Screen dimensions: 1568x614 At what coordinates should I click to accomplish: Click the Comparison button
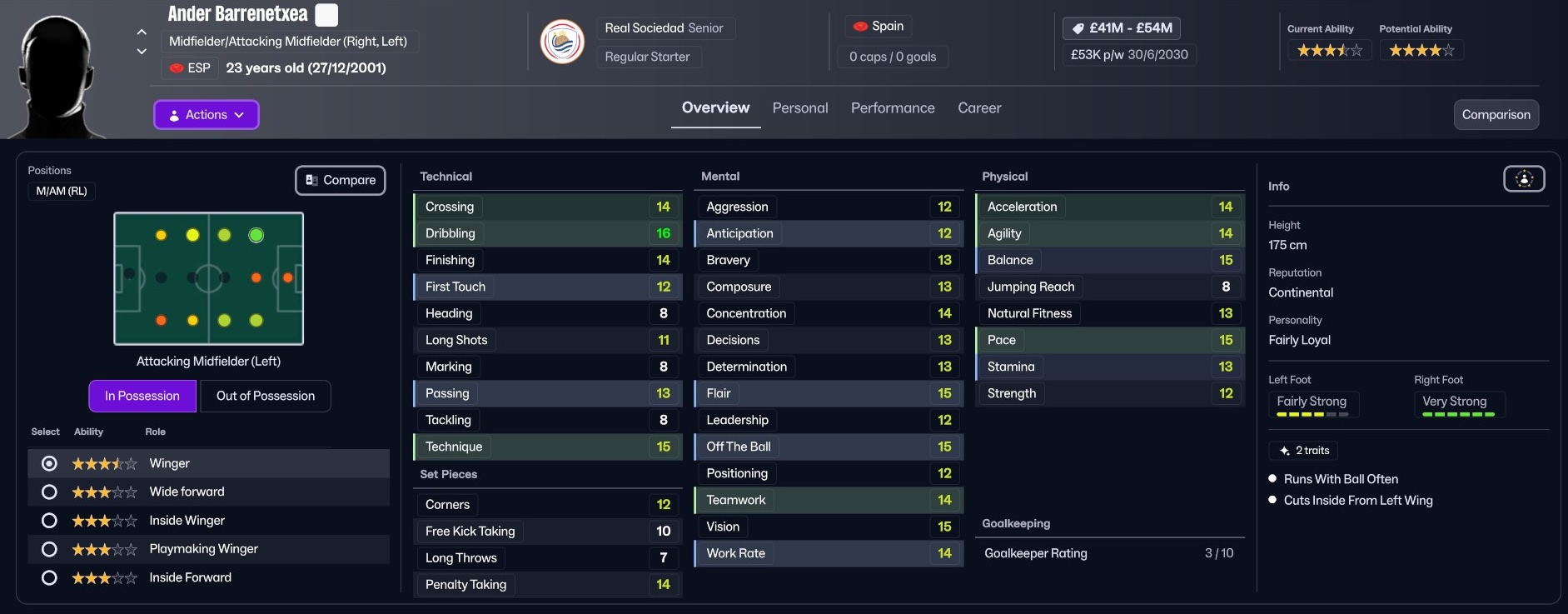(1495, 115)
